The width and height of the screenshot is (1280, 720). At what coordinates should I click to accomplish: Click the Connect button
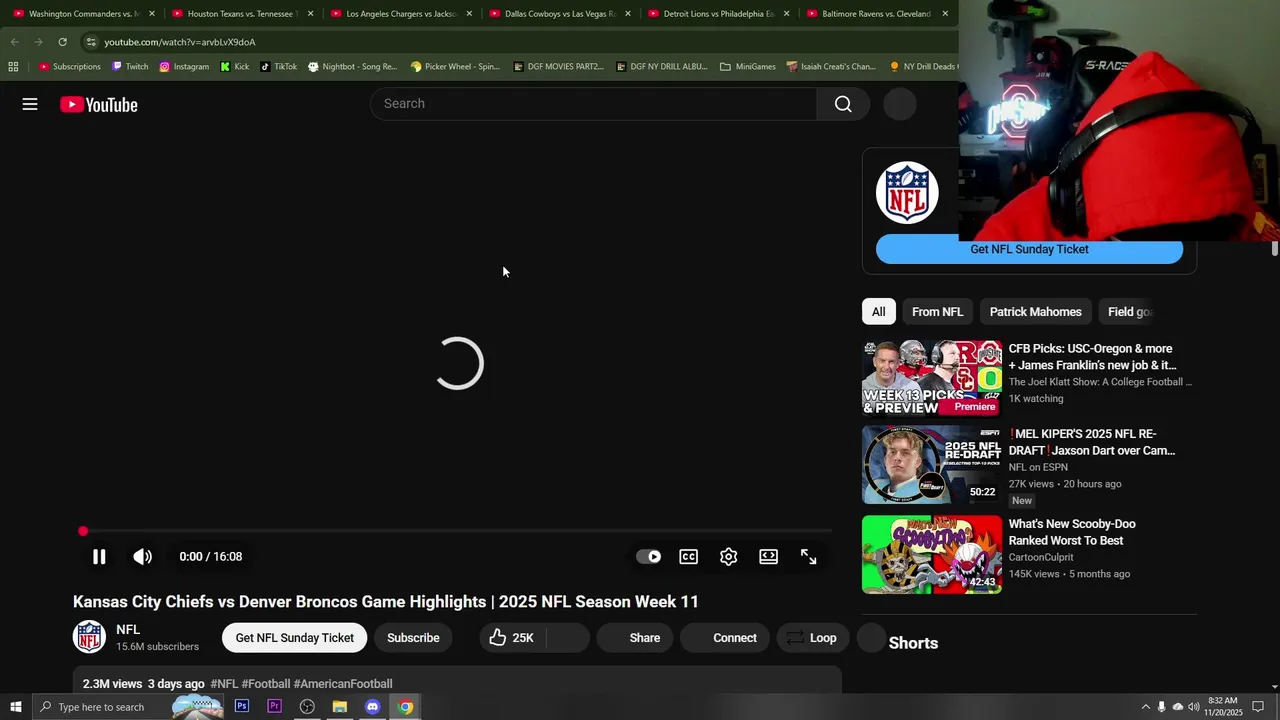pyautogui.click(x=724, y=638)
